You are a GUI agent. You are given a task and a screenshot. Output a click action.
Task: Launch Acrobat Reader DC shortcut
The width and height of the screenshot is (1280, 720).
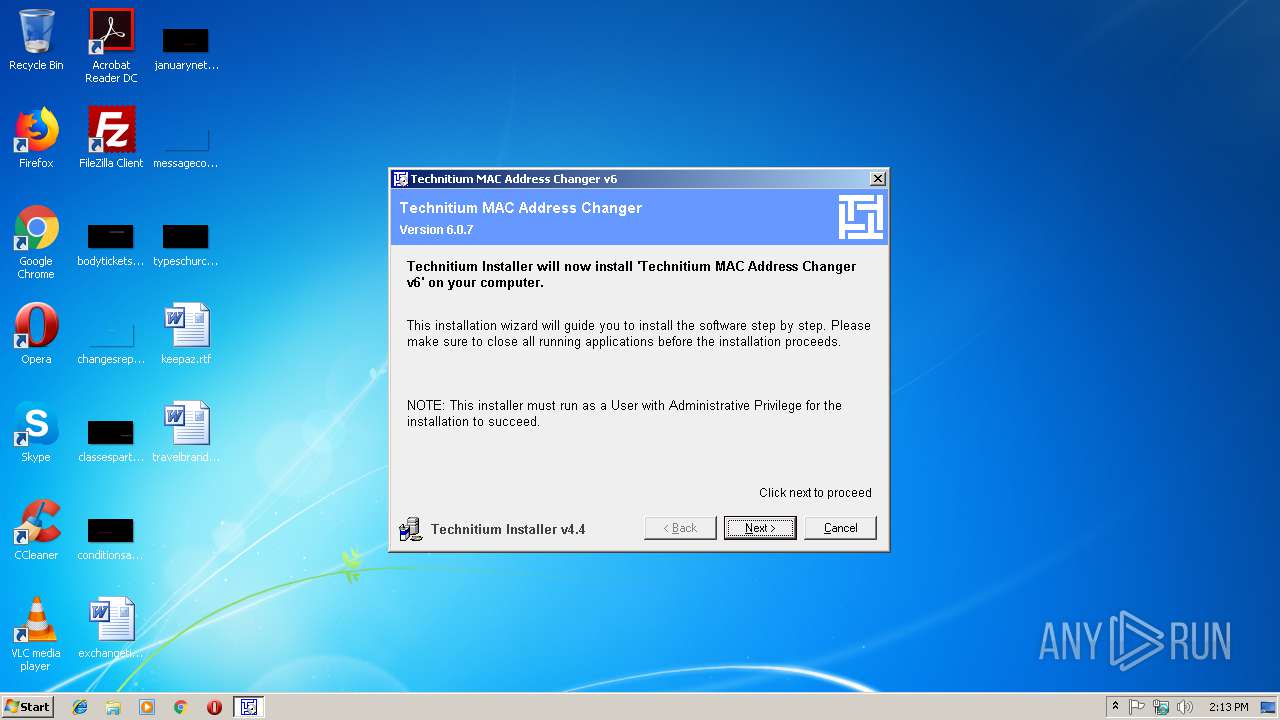coord(111,46)
